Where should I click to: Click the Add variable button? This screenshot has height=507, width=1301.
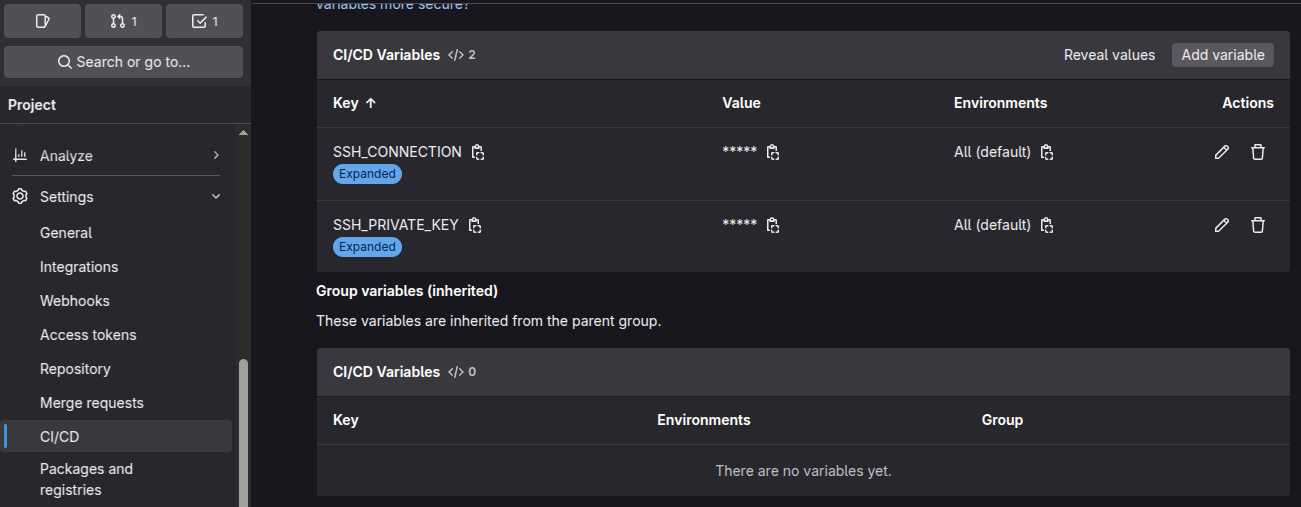point(1222,55)
